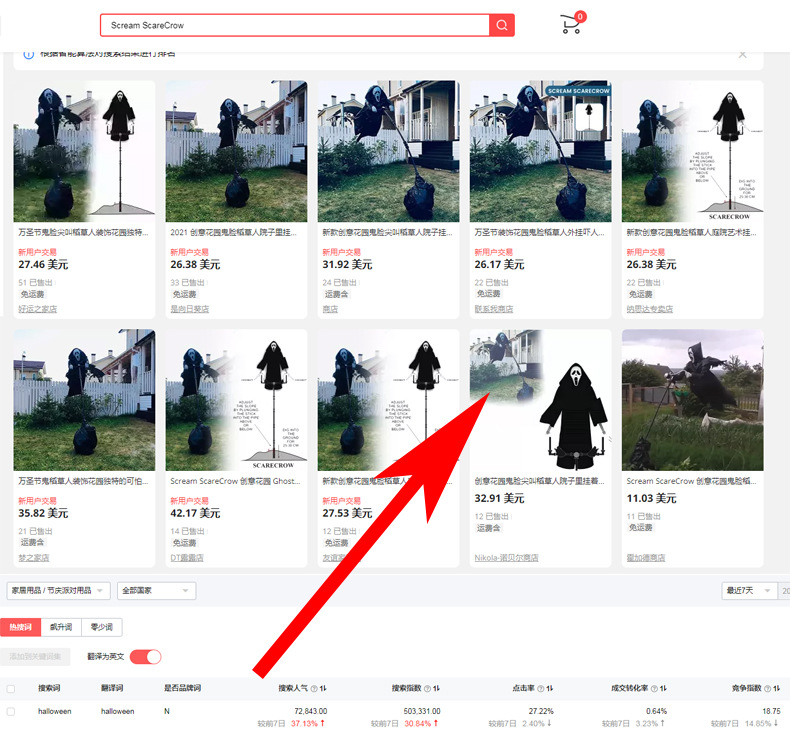Screen dimensions: 790x750
Task: Open product image priced 11.03 美元
Action: point(693,400)
